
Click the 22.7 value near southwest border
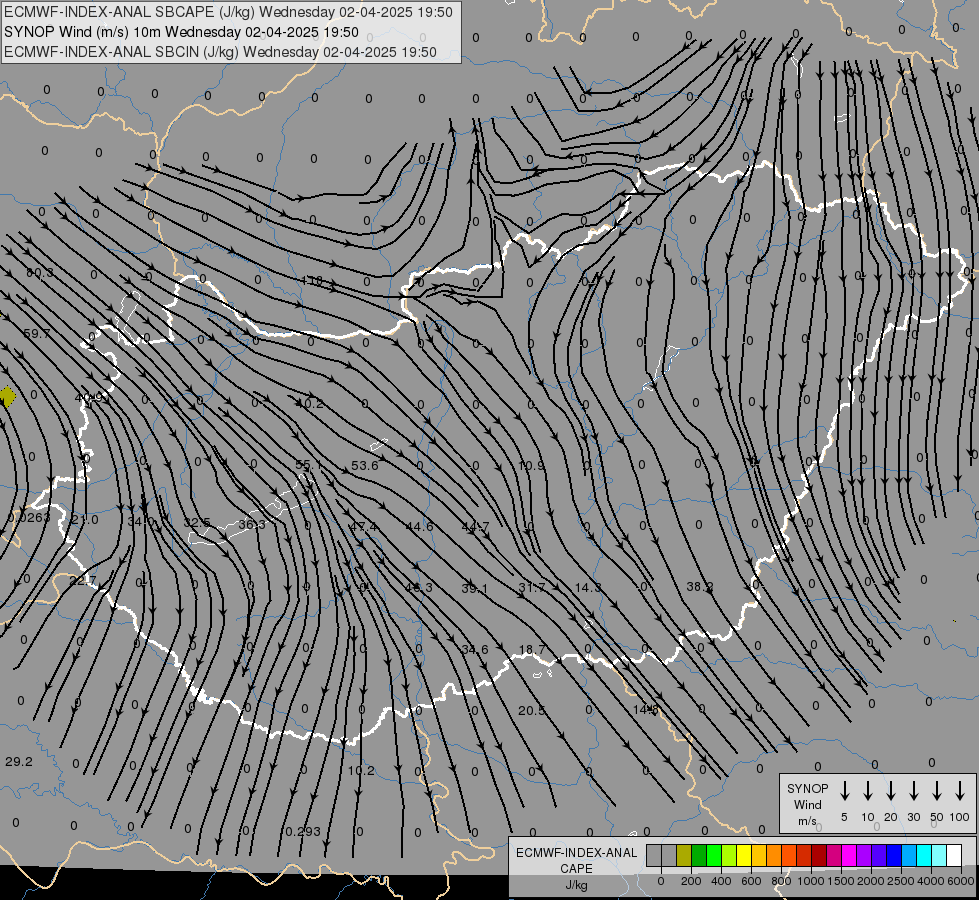pos(82,581)
